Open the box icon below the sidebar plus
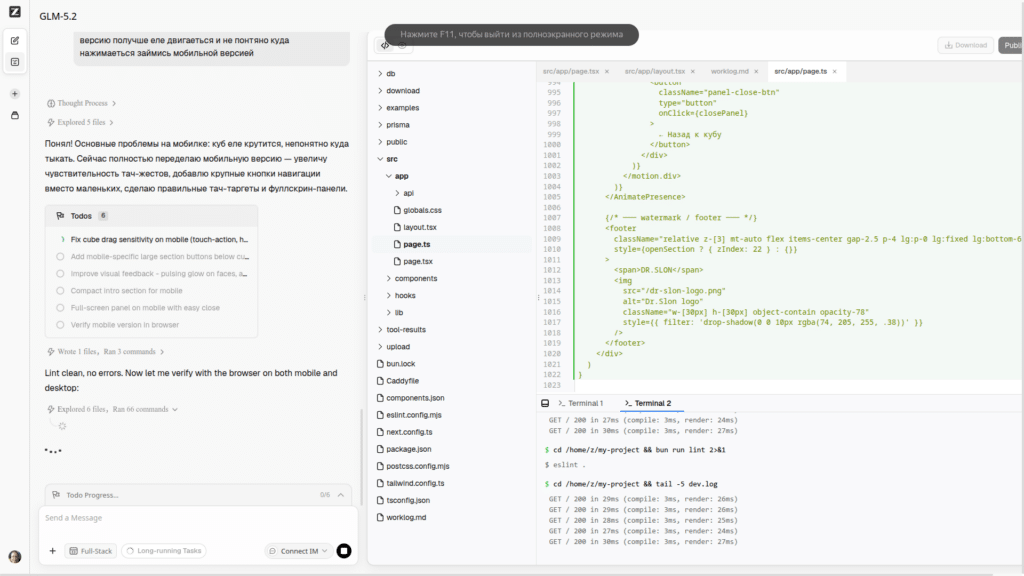 [15, 116]
